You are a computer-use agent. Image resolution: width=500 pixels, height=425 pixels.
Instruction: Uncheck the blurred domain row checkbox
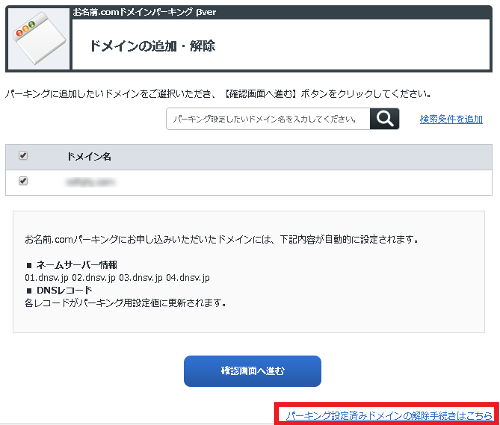[23, 181]
